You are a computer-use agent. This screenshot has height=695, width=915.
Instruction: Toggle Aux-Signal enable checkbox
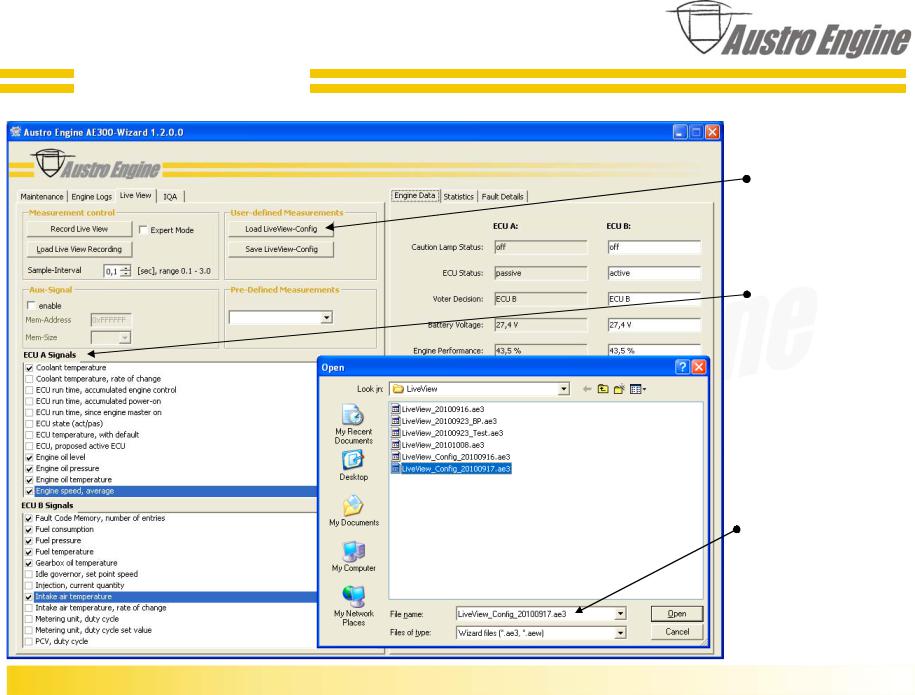coord(32,305)
